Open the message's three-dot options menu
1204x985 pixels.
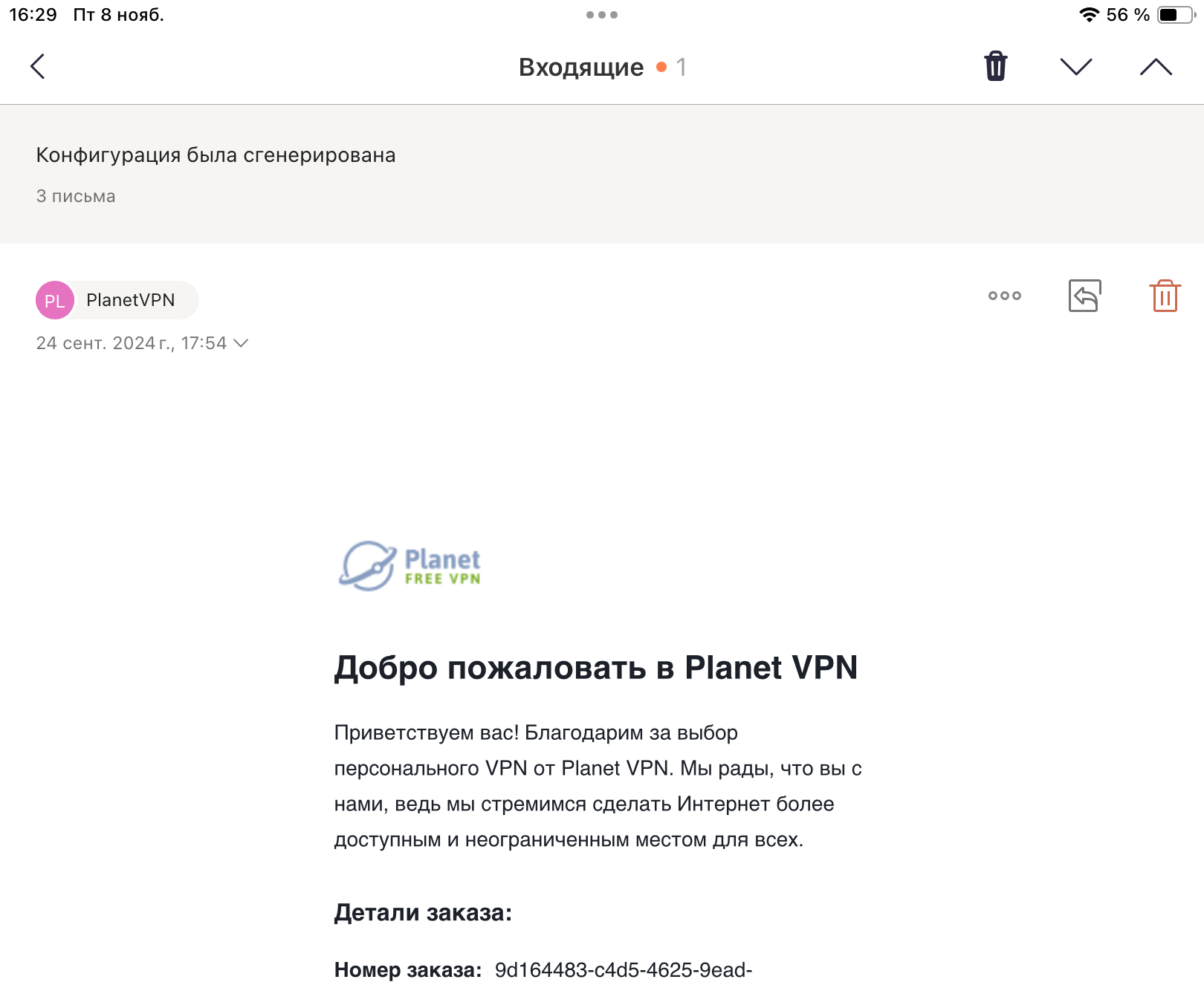(1005, 296)
